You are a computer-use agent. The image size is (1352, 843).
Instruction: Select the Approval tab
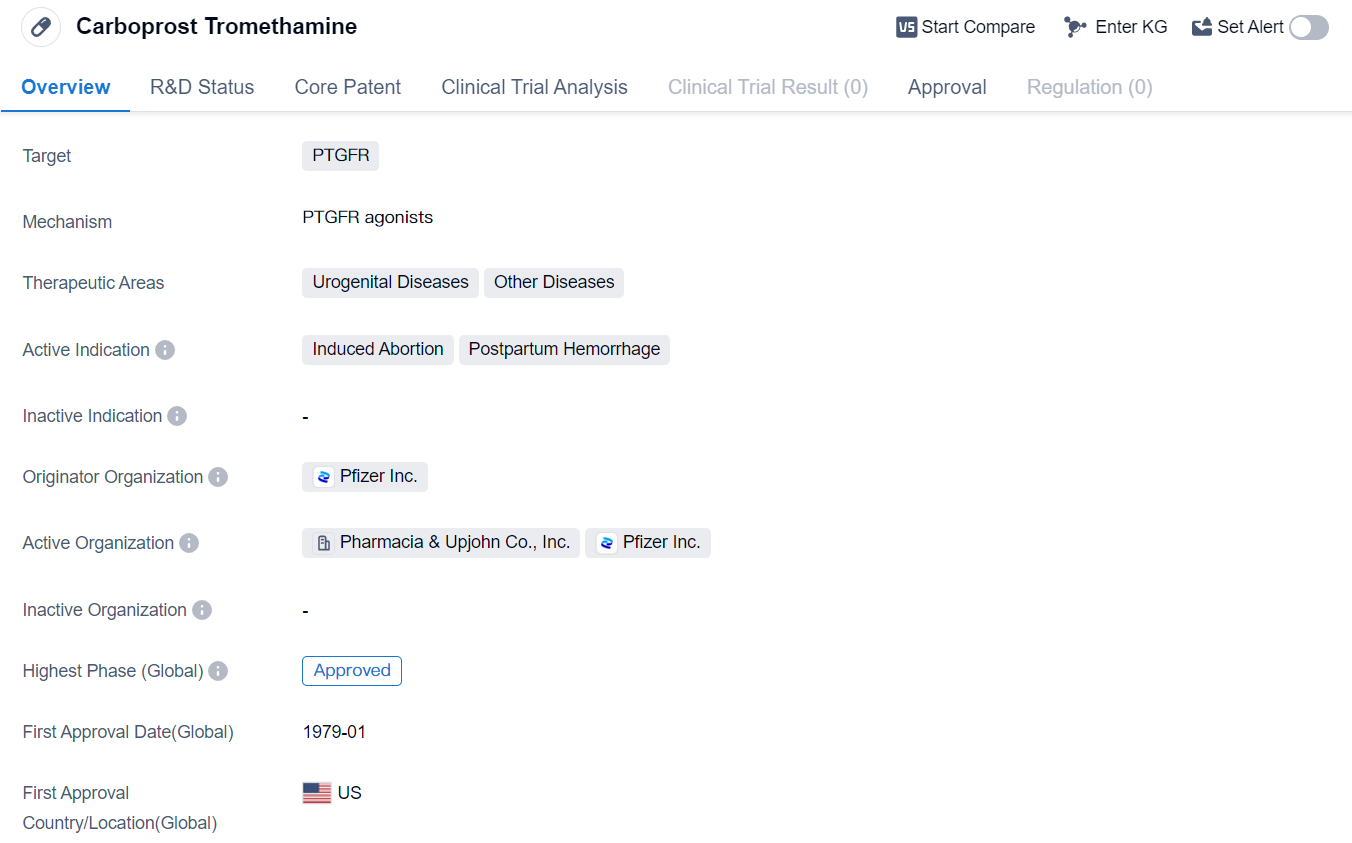(947, 87)
